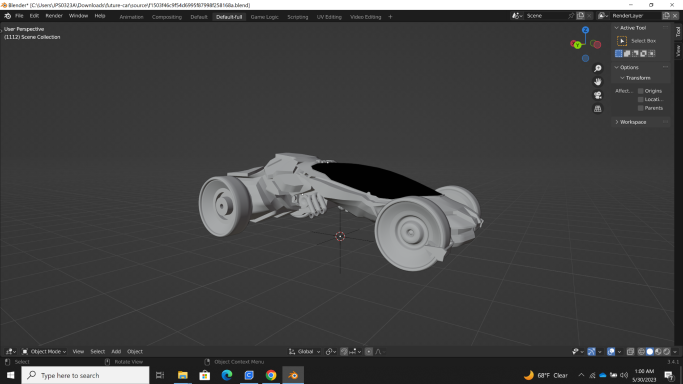Enable Affect Only Parents checkbox
The width and height of the screenshot is (683, 384).
(641, 108)
